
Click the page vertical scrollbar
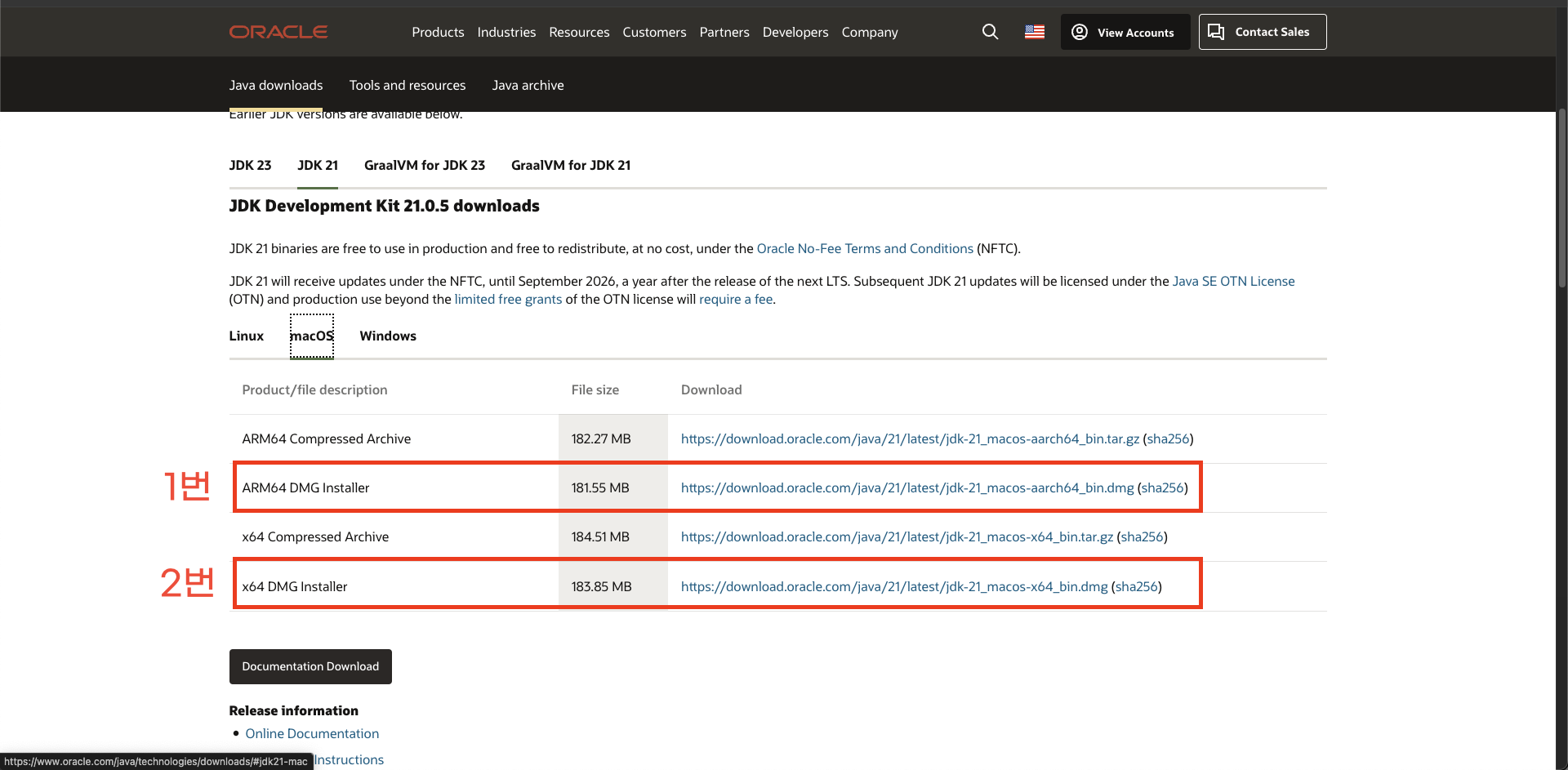pos(1561,198)
